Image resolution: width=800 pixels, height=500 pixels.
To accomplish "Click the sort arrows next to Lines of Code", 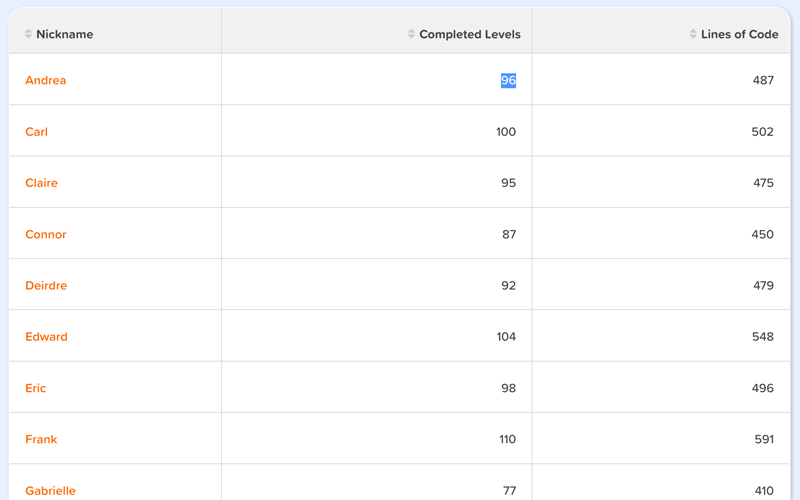I will click(x=693, y=34).
